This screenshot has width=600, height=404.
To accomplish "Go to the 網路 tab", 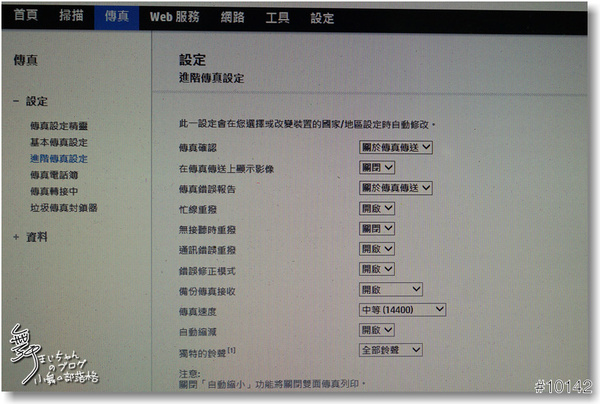I will click(232, 17).
